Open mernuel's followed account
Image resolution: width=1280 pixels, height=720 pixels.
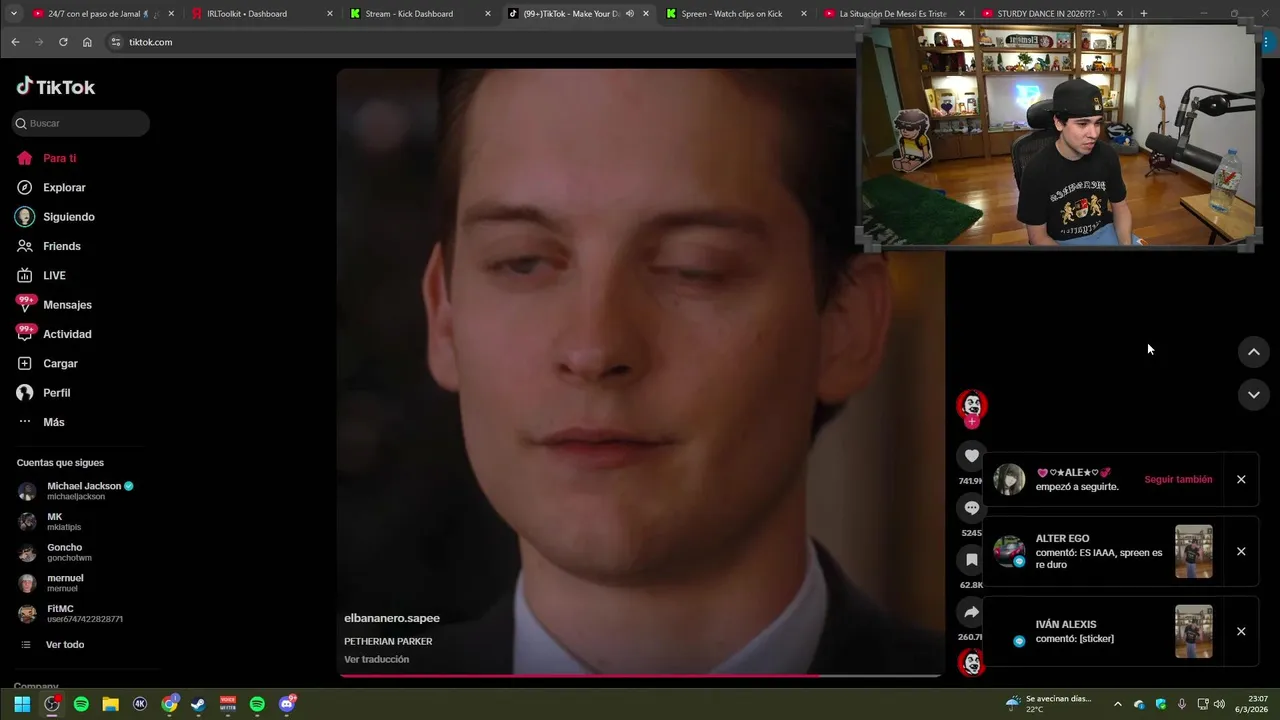coord(51,583)
